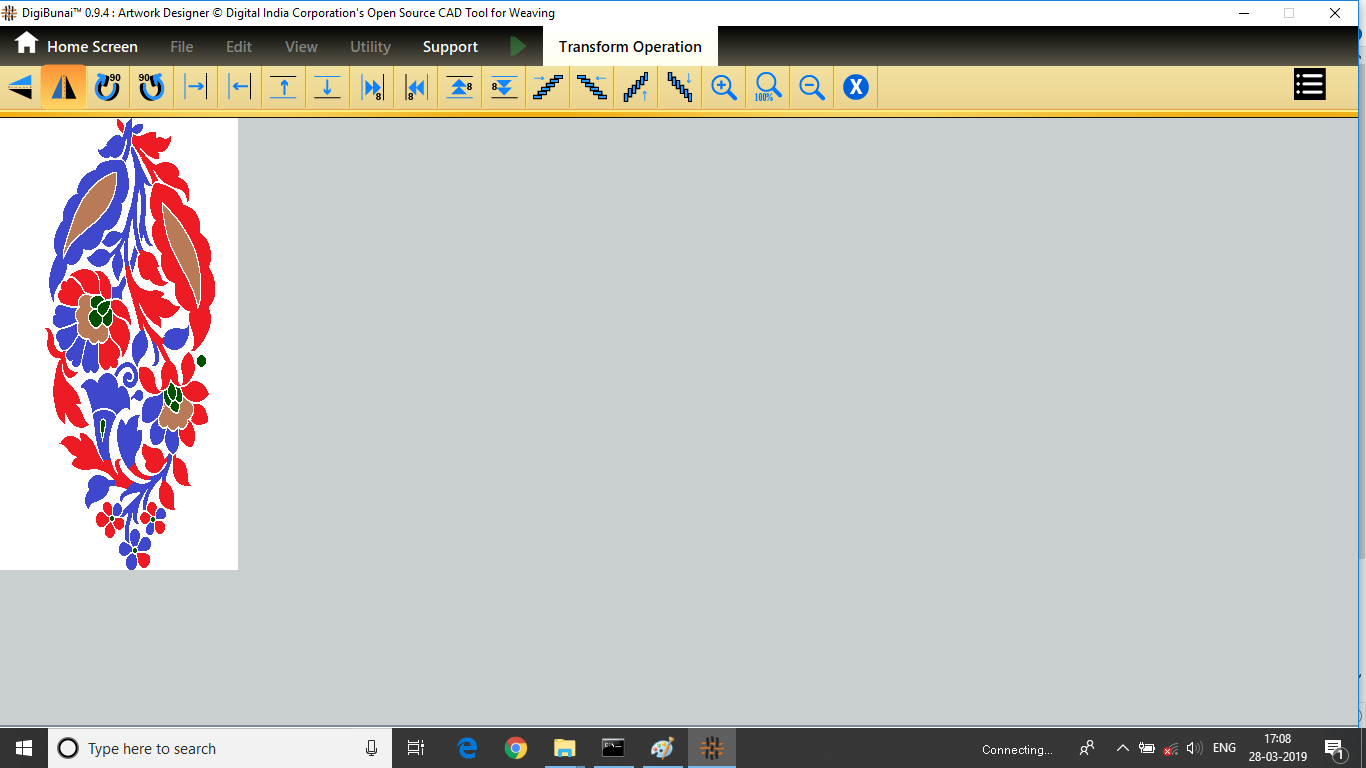Apply the horizontal mirror transform
The image size is (1366, 768).
click(x=20, y=87)
